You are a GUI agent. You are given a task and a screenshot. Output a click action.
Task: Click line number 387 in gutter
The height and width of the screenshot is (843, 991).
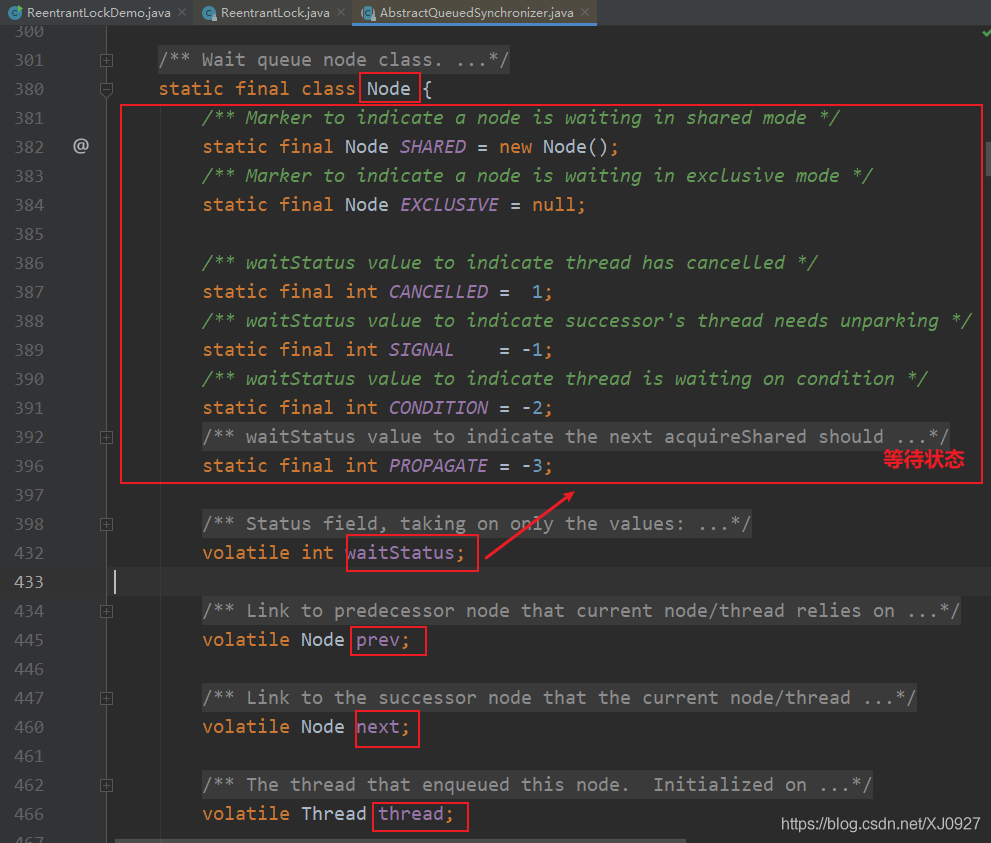(29, 292)
